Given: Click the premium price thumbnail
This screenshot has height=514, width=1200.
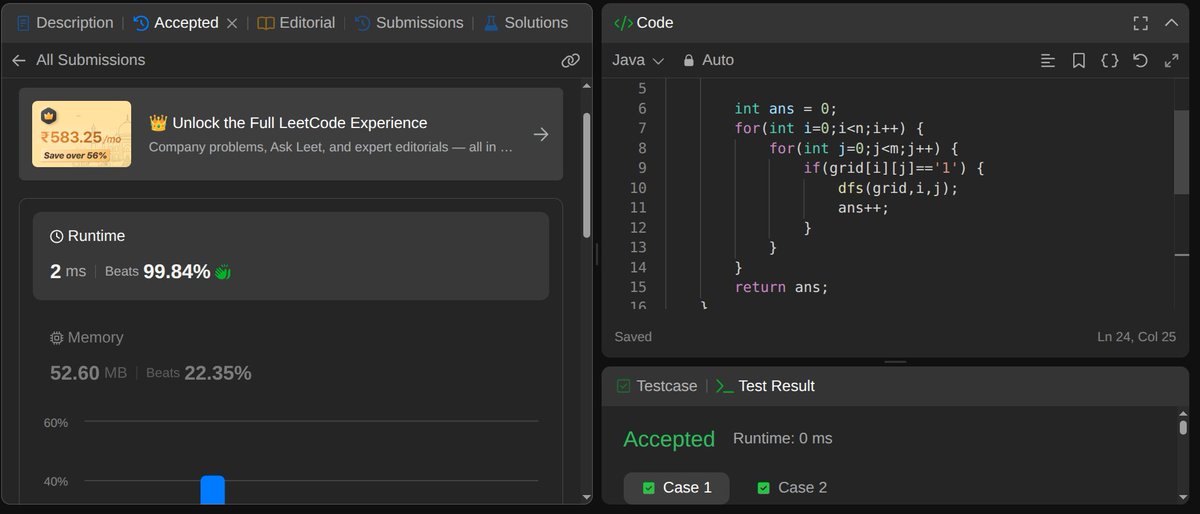Looking at the screenshot, I should click(81, 134).
